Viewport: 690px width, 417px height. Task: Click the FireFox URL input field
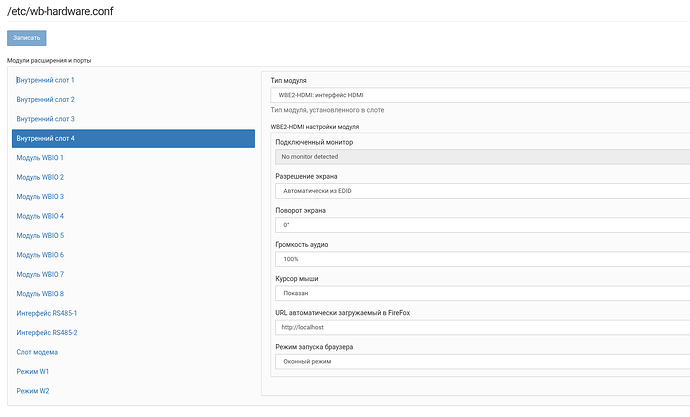pyautogui.click(x=480, y=327)
